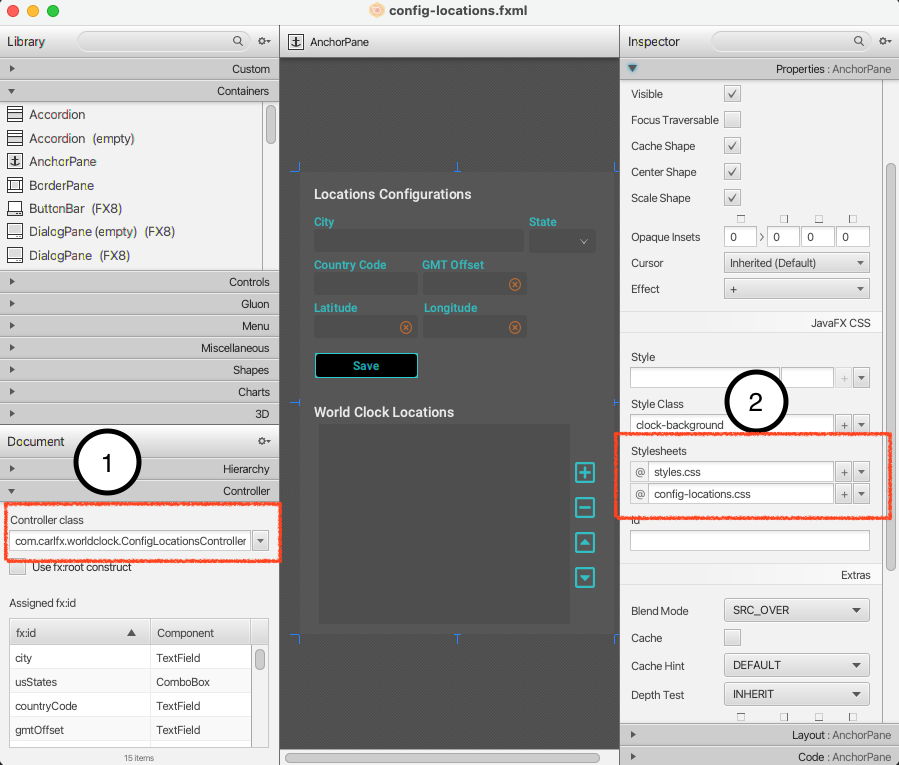Click the plus add-location icon button

(585, 473)
